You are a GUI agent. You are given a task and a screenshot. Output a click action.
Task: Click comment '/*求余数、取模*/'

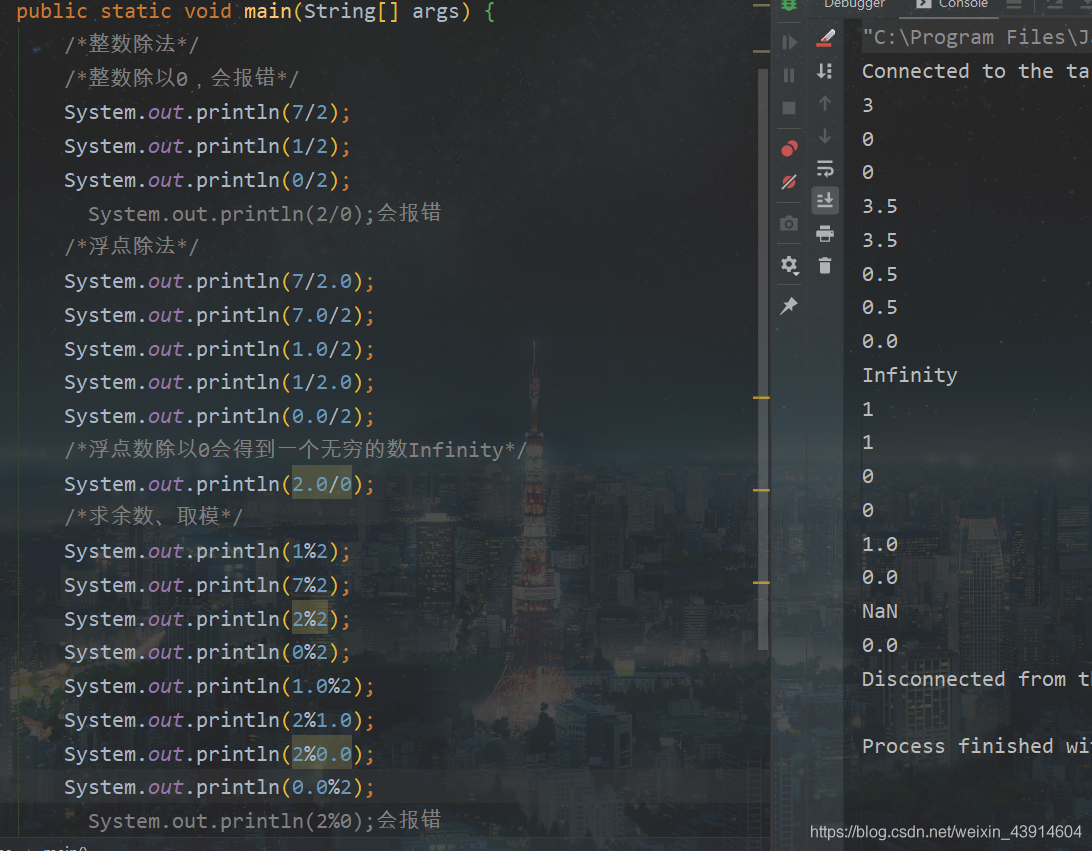pyautogui.click(x=153, y=516)
